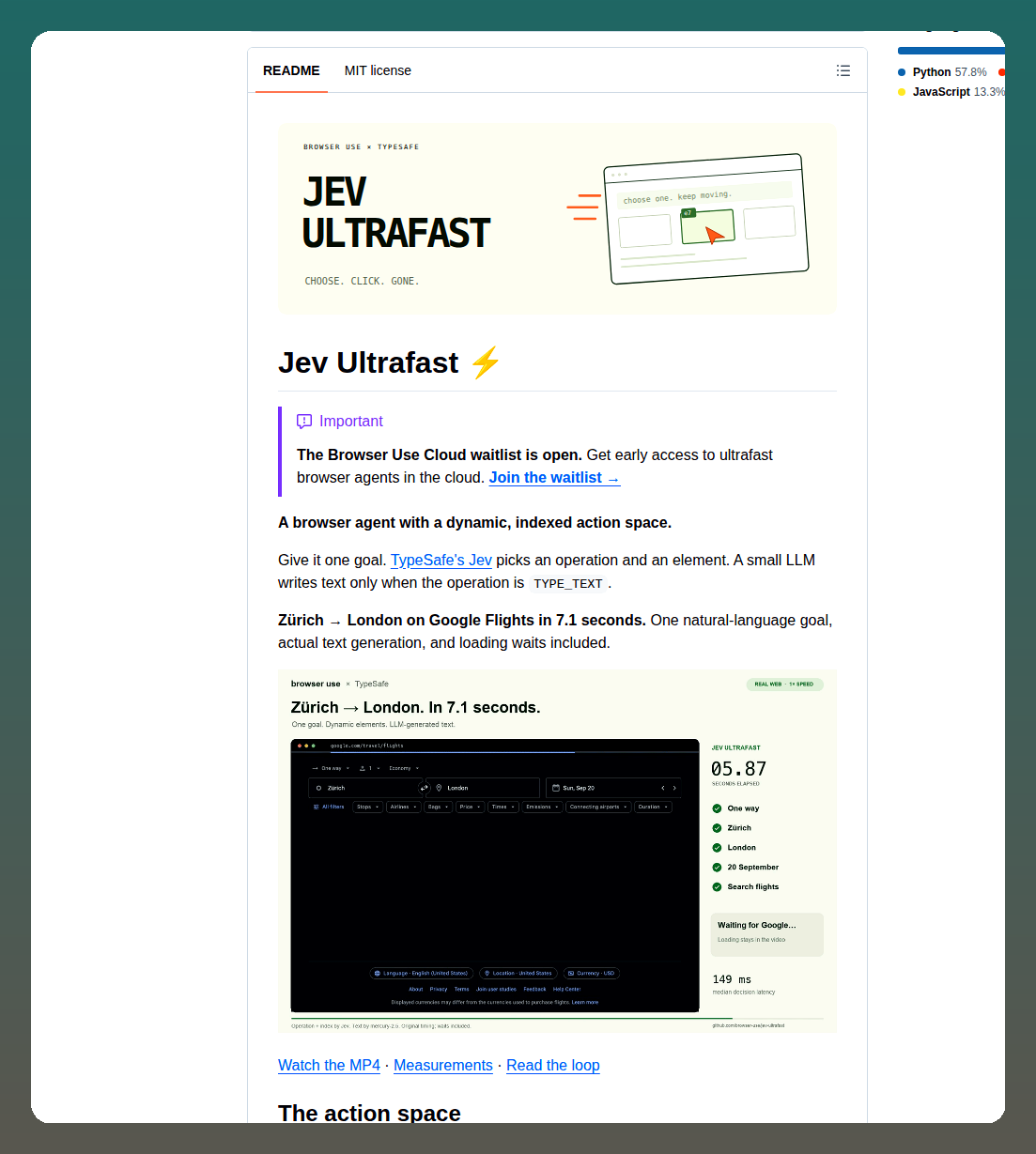Open the passenger count dropdown in the demo
This screenshot has height=1154, width=1036.
[x=370, y=768]
